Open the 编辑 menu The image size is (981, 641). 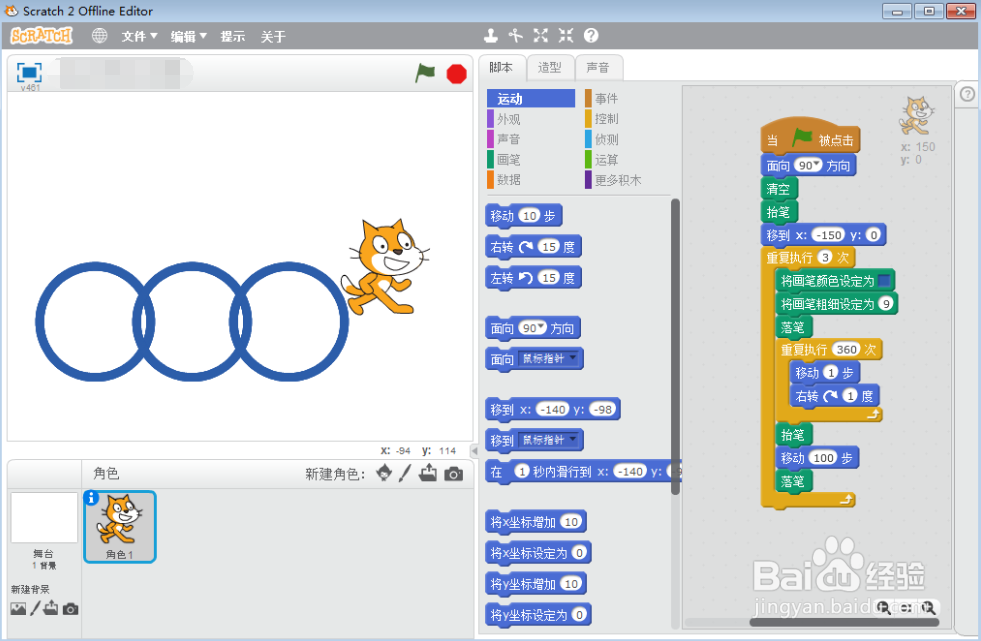point(188,36)
